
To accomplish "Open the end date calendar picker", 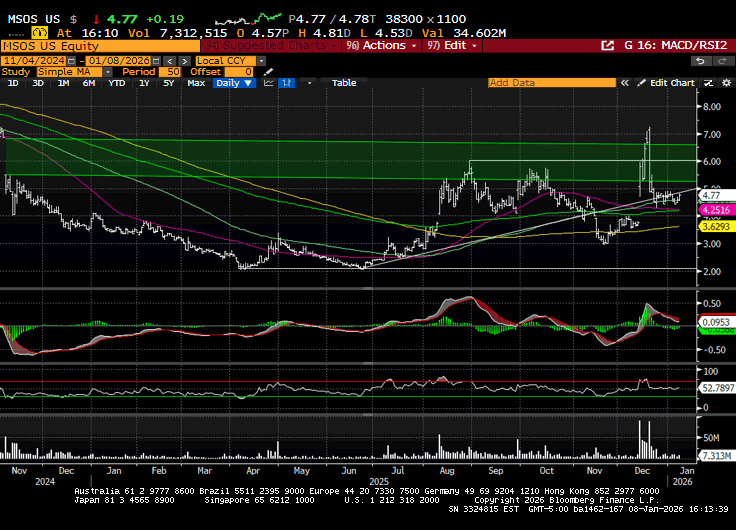I will point(156,61).
